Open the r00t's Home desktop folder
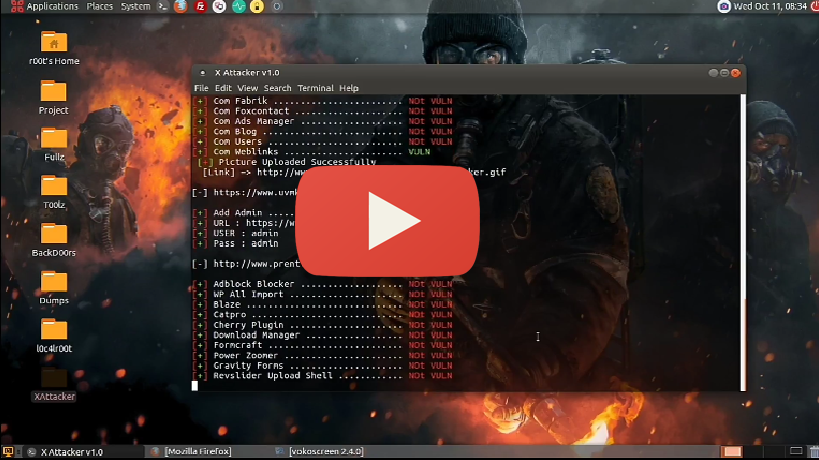This screenshot has height=460, width=819. click(x=54, y=49)
